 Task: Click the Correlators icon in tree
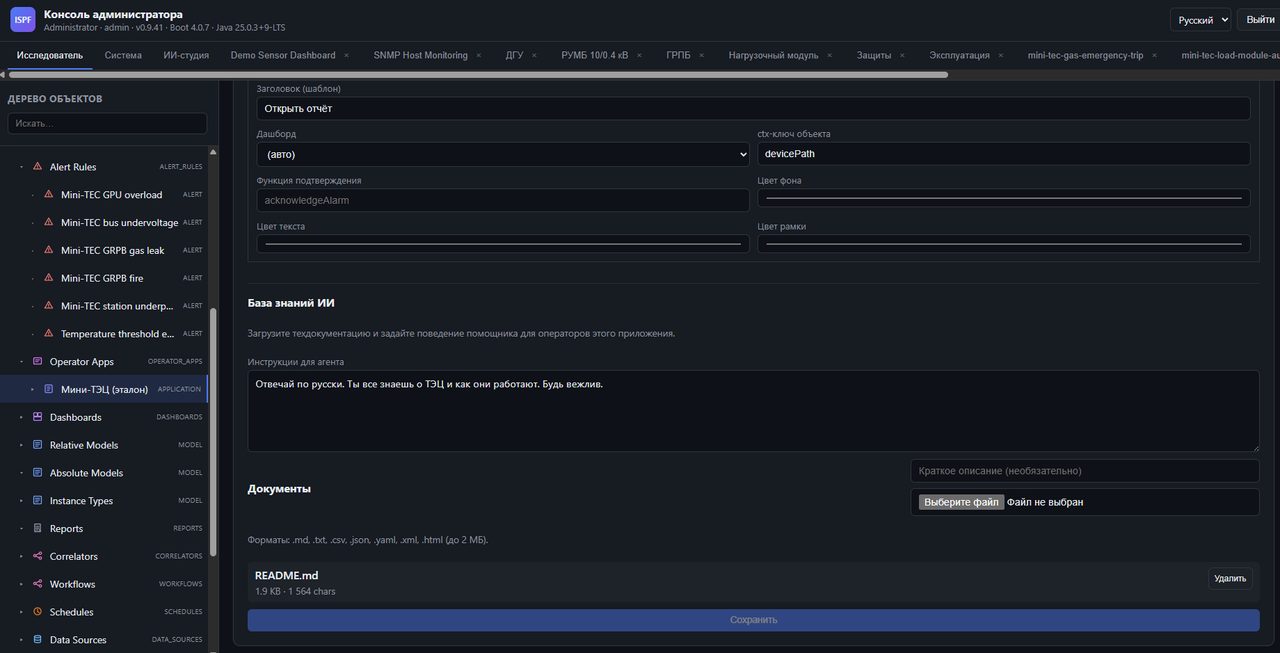pos(38,556)
